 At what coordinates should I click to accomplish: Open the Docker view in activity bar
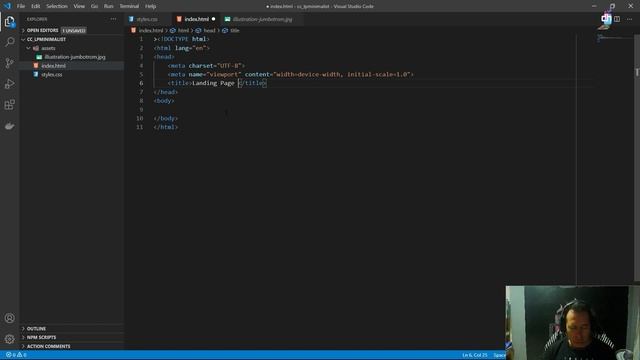10,126
